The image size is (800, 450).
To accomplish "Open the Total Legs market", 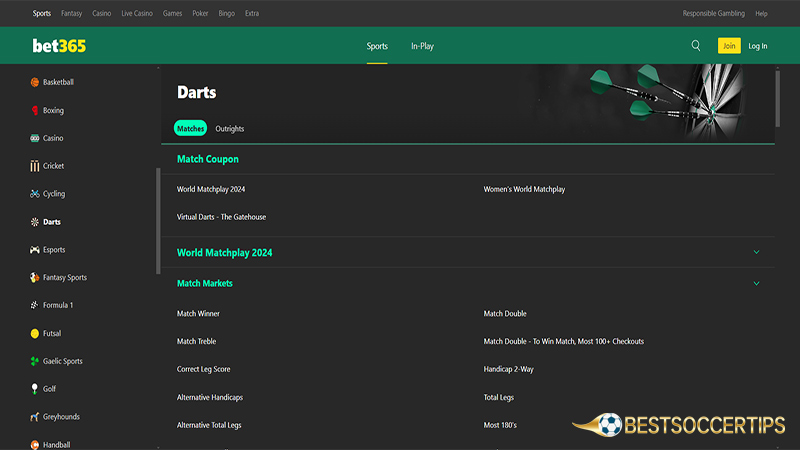I will pos(498,397).
